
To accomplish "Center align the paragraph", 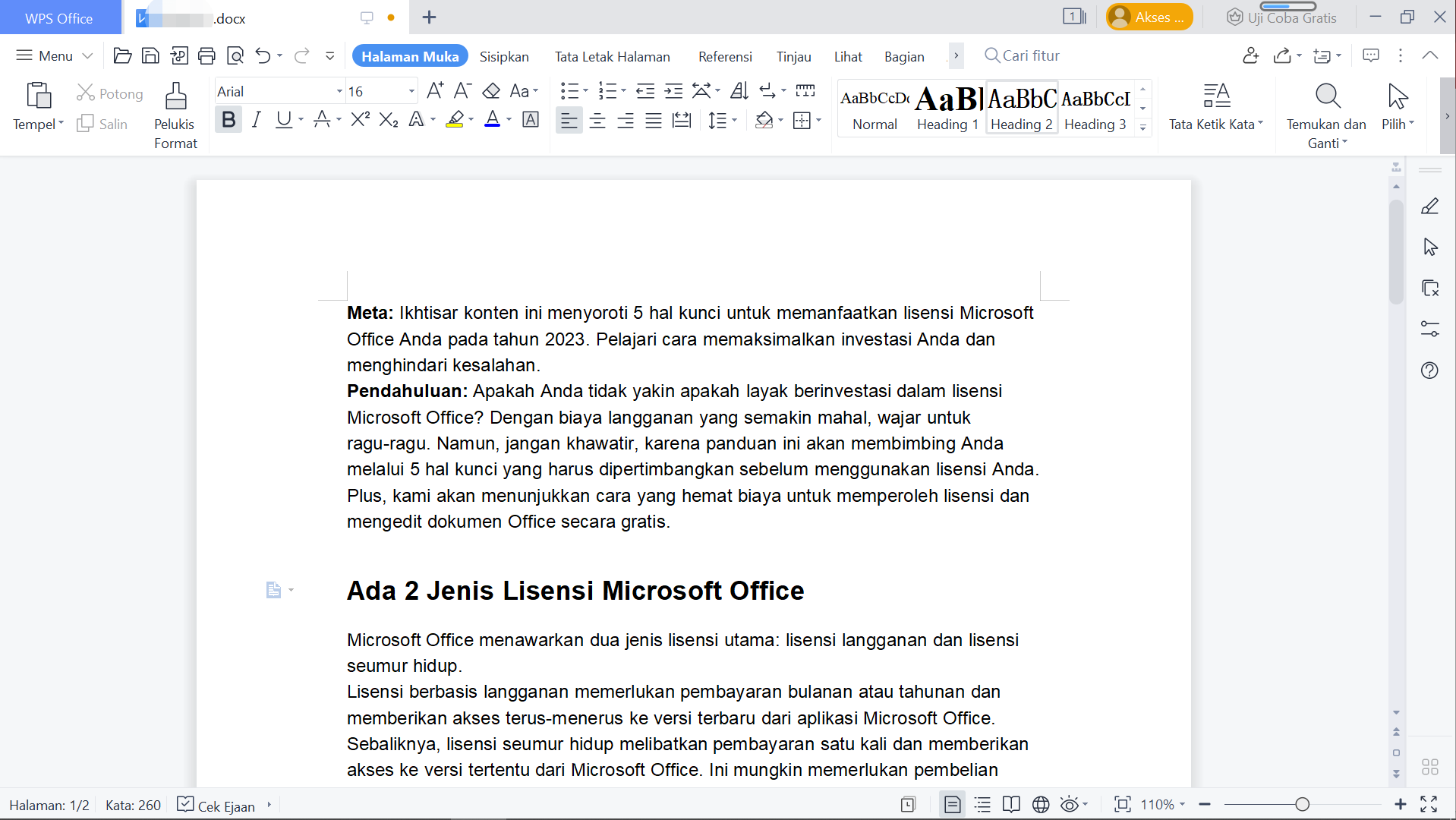I will (597, 120).
